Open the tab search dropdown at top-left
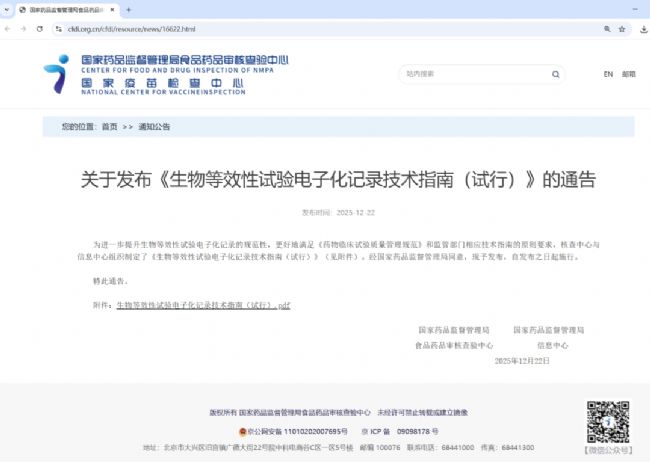The width and height of the screenshot is (650, 462). (x=8, y=9)
